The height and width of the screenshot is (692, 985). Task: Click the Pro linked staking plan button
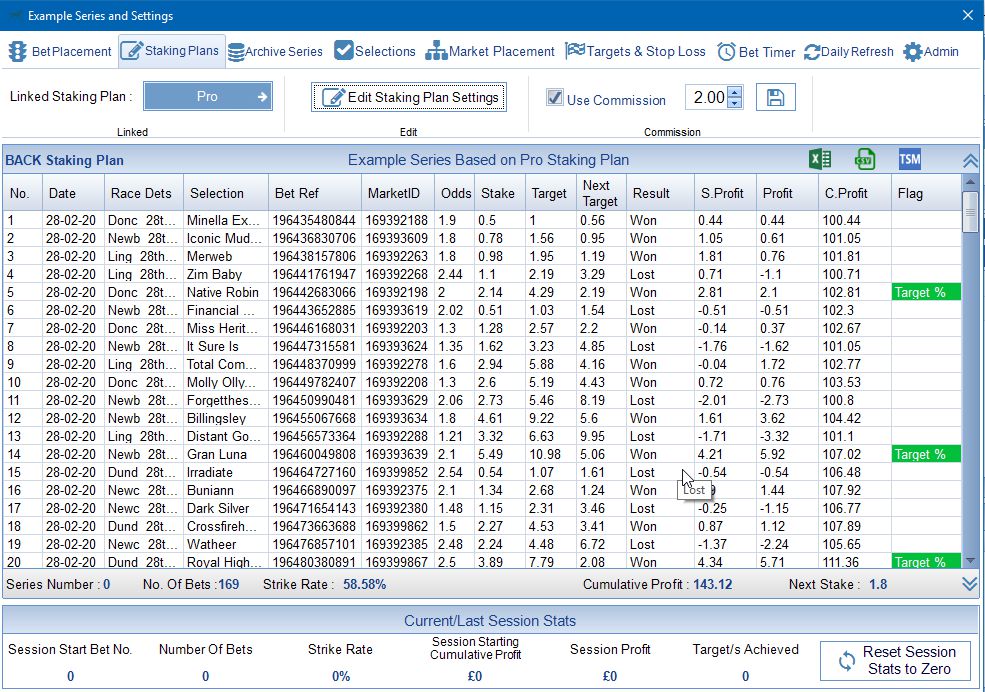click(208, 97)
